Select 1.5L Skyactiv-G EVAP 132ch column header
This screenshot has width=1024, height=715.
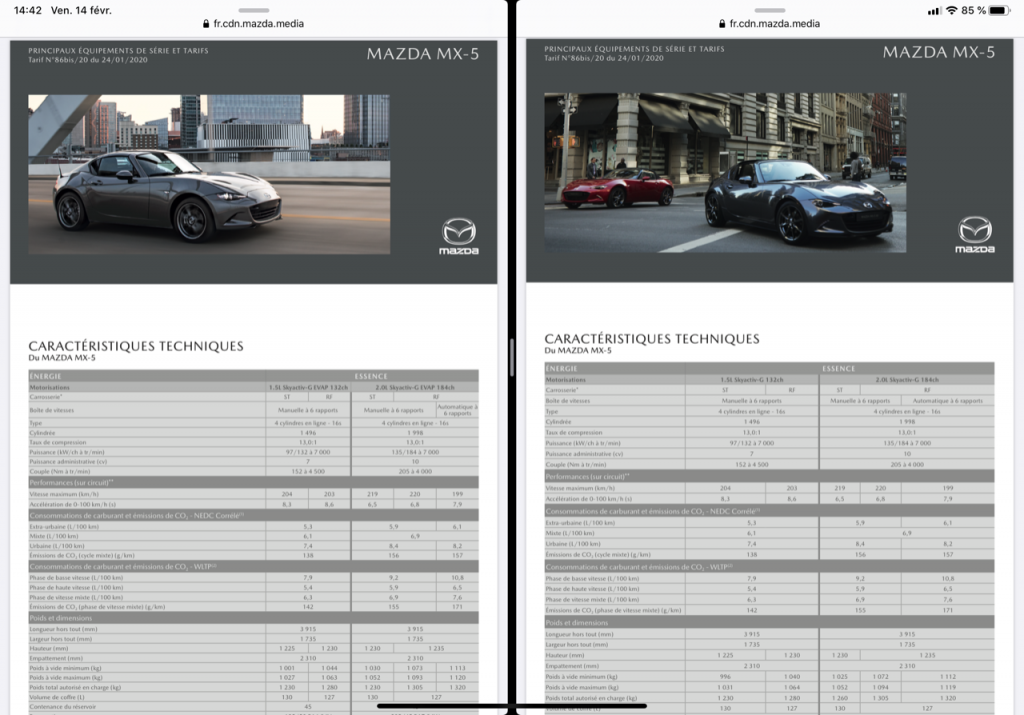pyautogui.click(x=308, y=387)
